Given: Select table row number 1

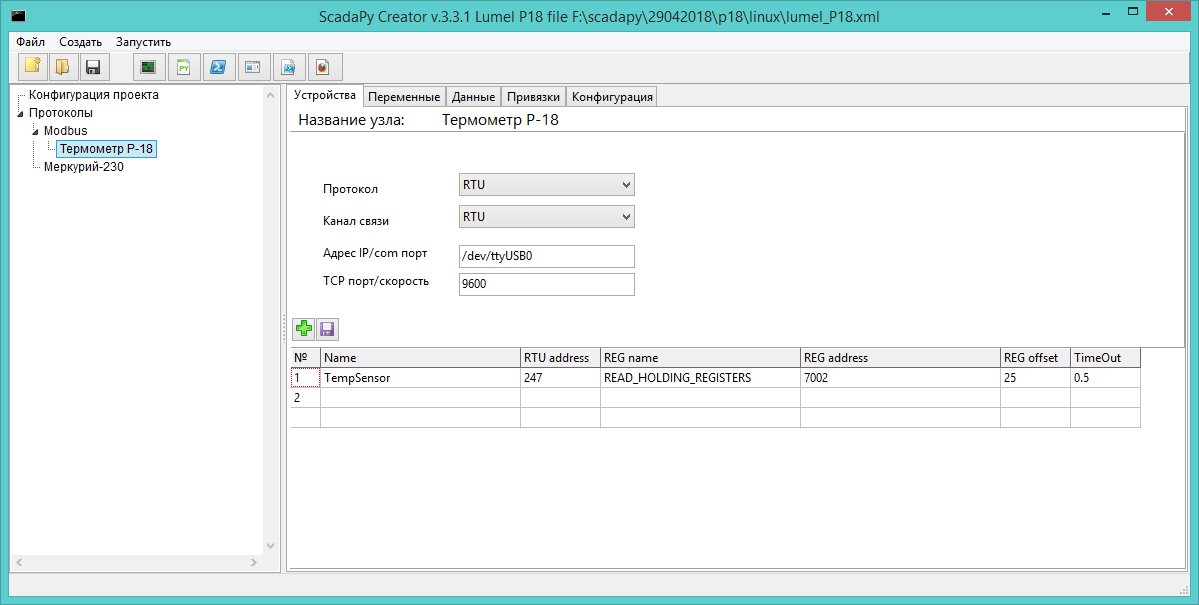Looking at the screenshot, I should tap(305, 378).
